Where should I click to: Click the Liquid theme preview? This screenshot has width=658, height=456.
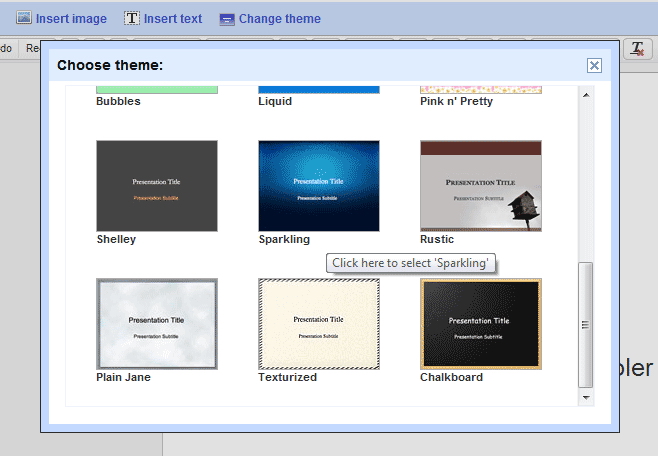[318, 89]
